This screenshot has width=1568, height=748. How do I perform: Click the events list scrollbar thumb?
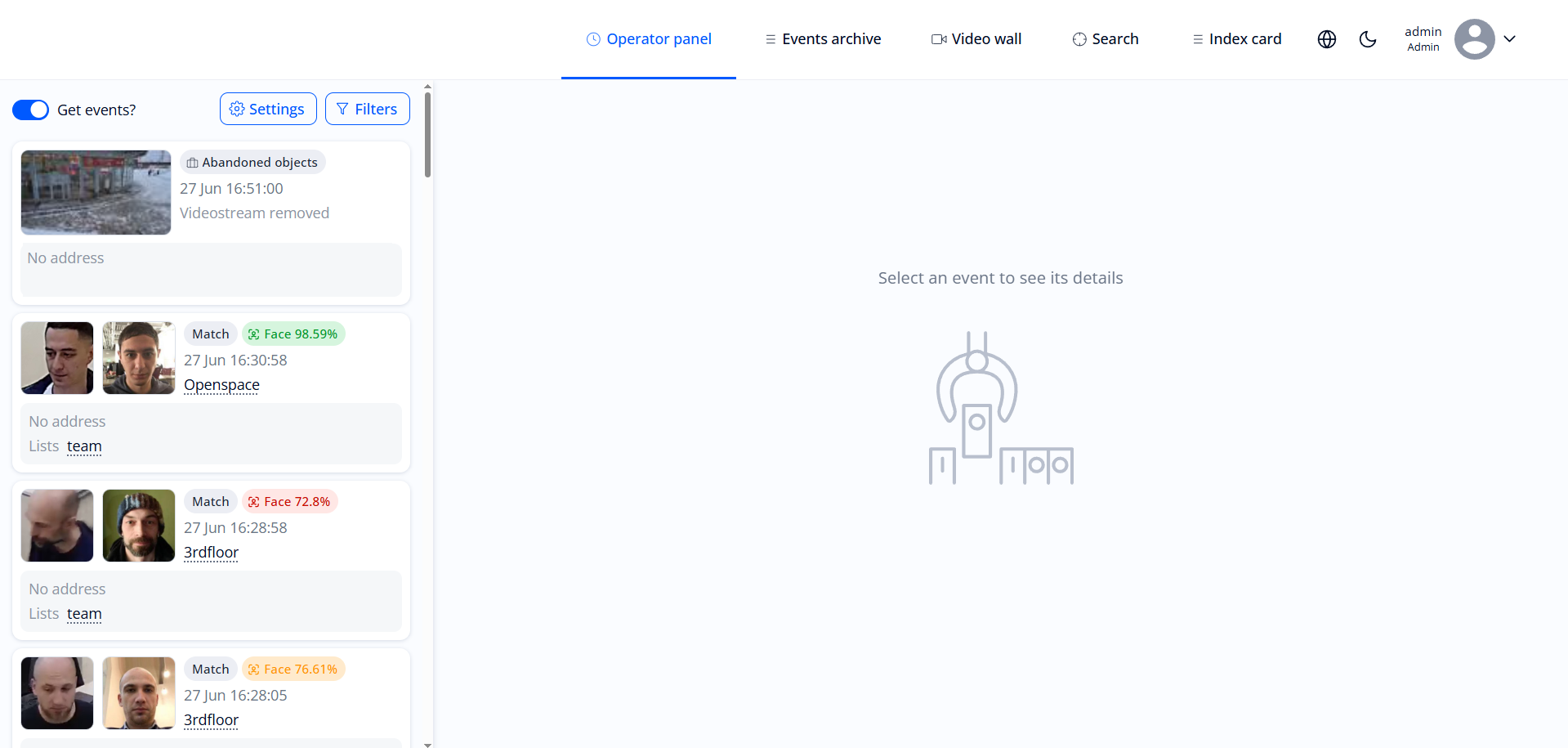(x=427, y=134)
